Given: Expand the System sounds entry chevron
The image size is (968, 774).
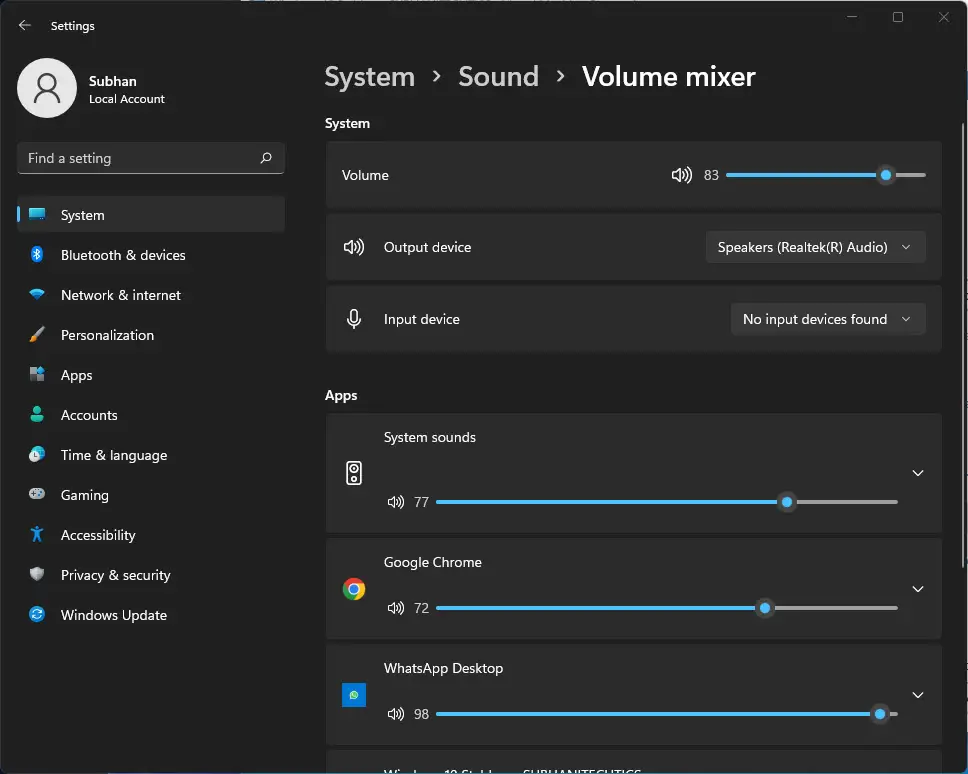Looking at the screenshot, I should click(x=917, y=473).
